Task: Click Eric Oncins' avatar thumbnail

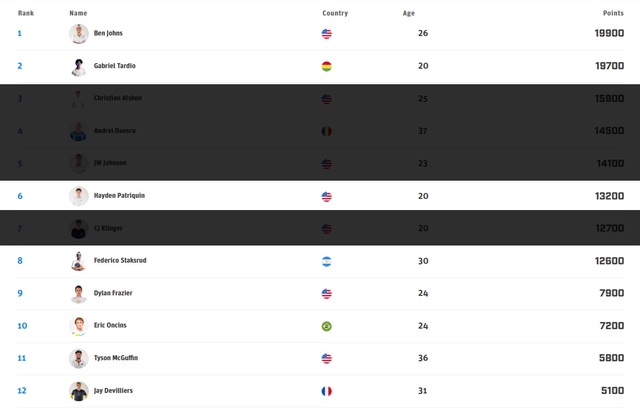Action: click(79, 326)
